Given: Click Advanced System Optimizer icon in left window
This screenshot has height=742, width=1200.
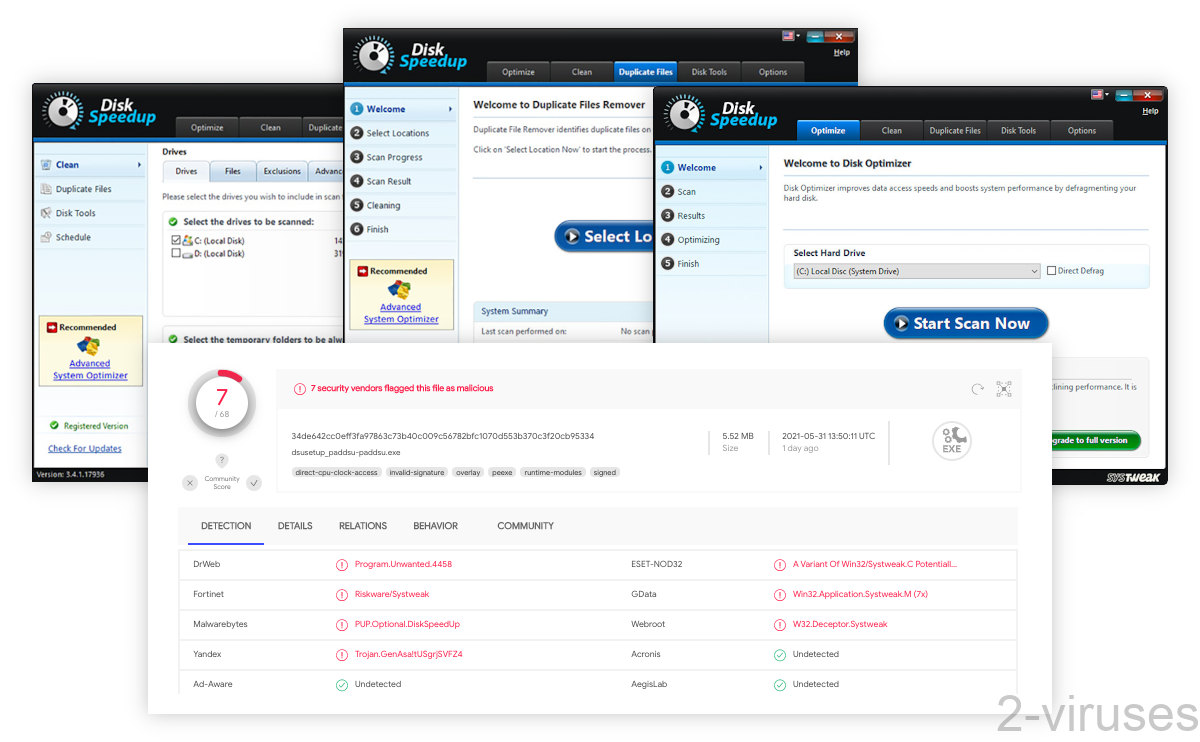Looking at the screenshot, I should (90, 346).
